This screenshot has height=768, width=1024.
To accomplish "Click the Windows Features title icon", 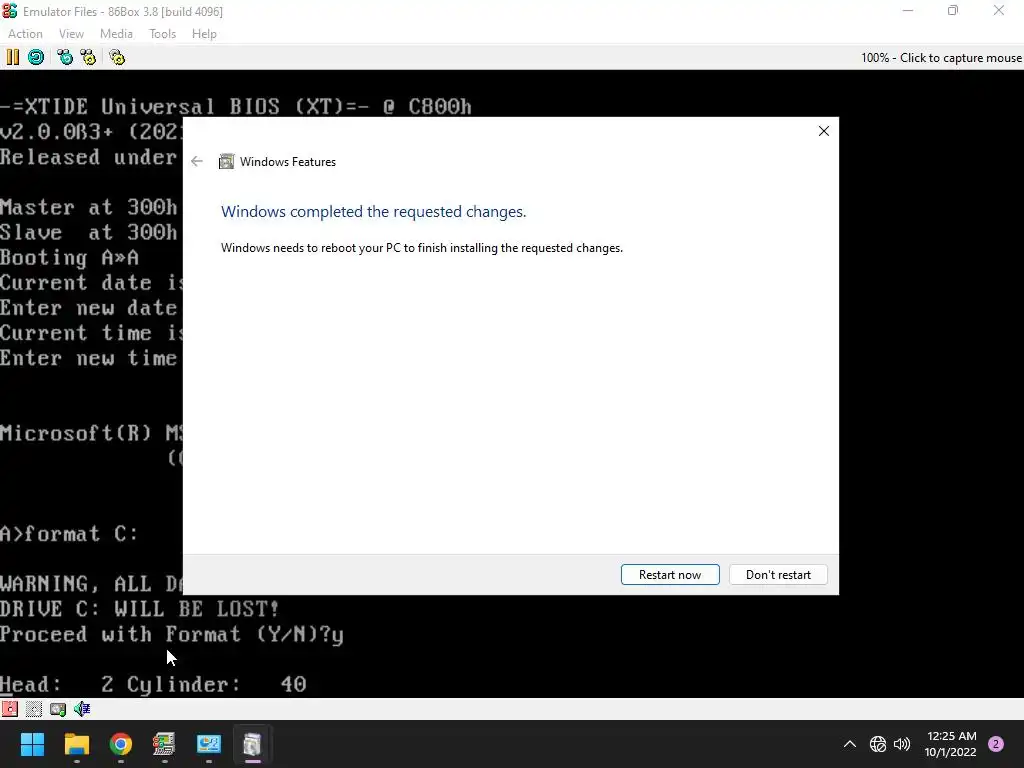I will point(226,161).
